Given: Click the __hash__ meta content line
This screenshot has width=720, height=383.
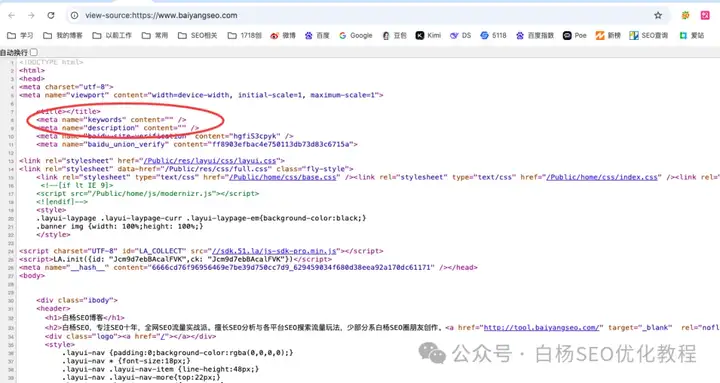Looking at the screenshot, I should tap(248, 267).
